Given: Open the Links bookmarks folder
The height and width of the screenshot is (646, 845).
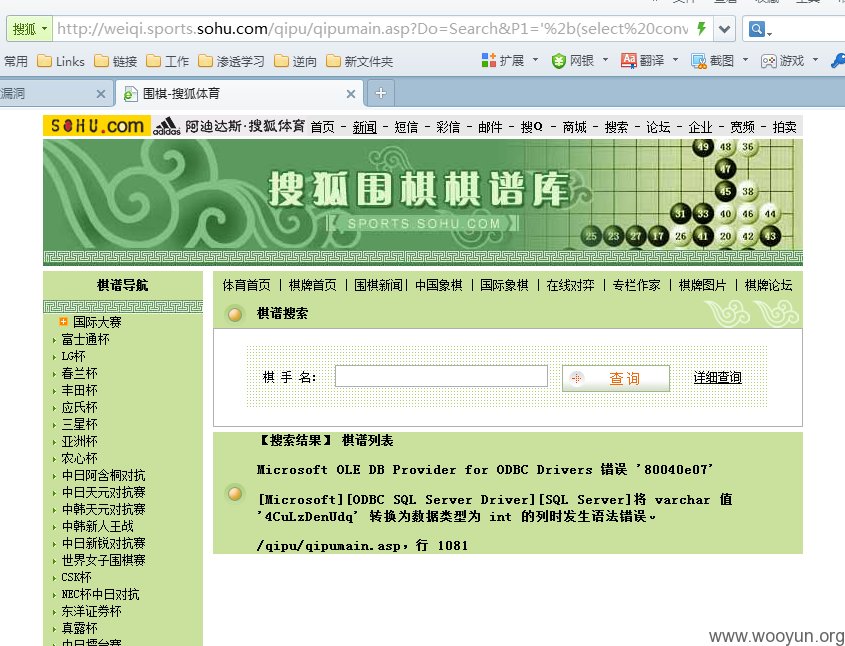Looking at the screenshot, I should [61, 61].
